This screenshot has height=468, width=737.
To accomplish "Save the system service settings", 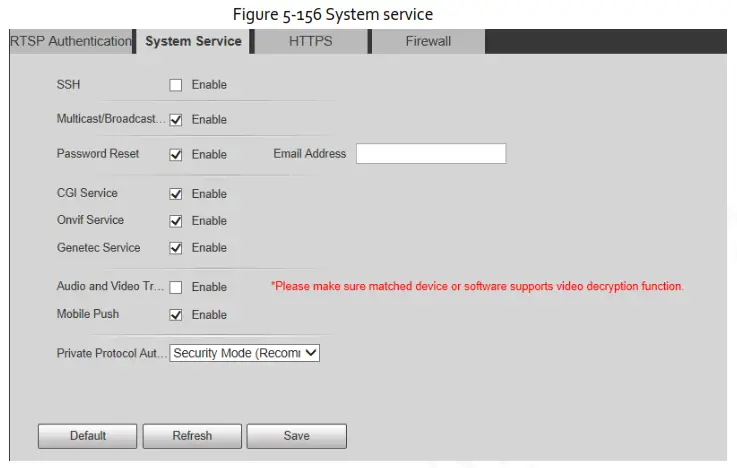I will point(297,436).
